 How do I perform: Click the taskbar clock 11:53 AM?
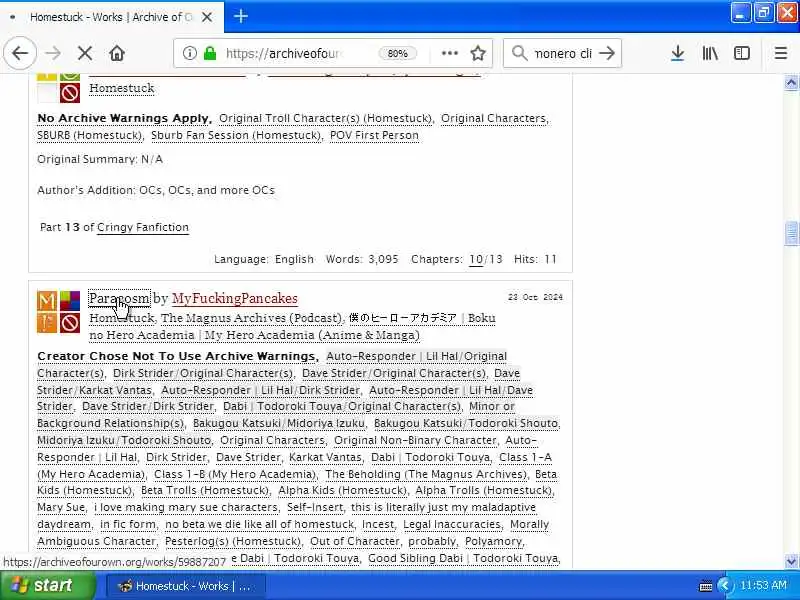click(763, 586)
